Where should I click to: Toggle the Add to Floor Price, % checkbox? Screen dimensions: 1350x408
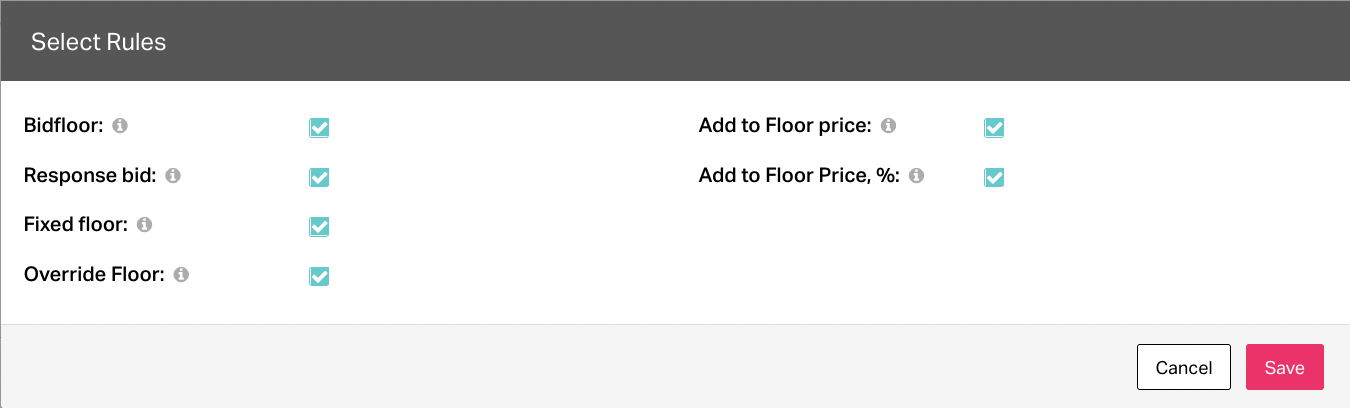(994, 177)
